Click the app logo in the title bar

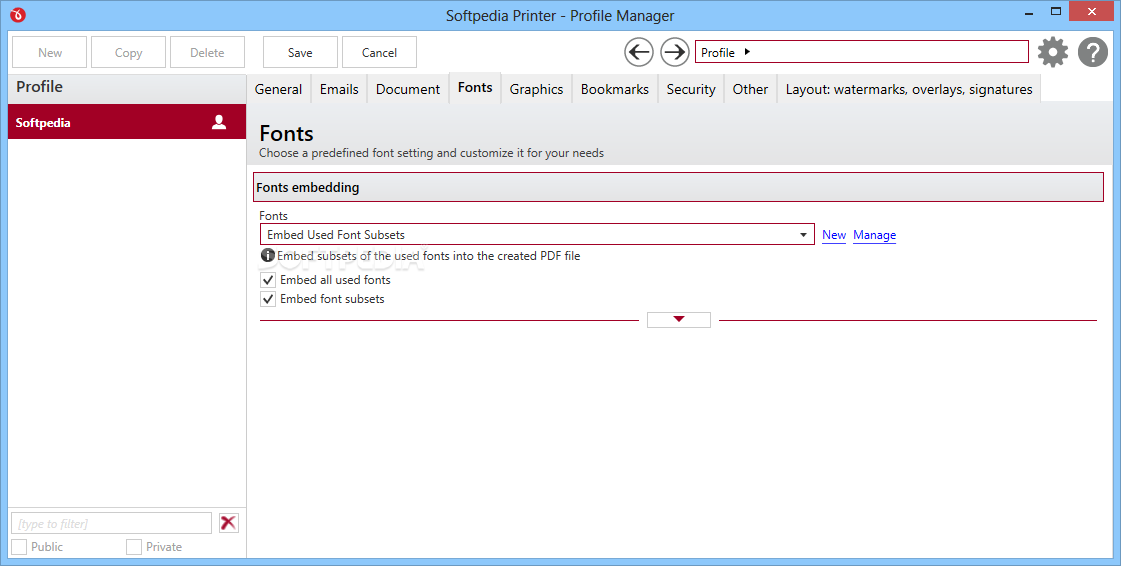pos(18,14)
